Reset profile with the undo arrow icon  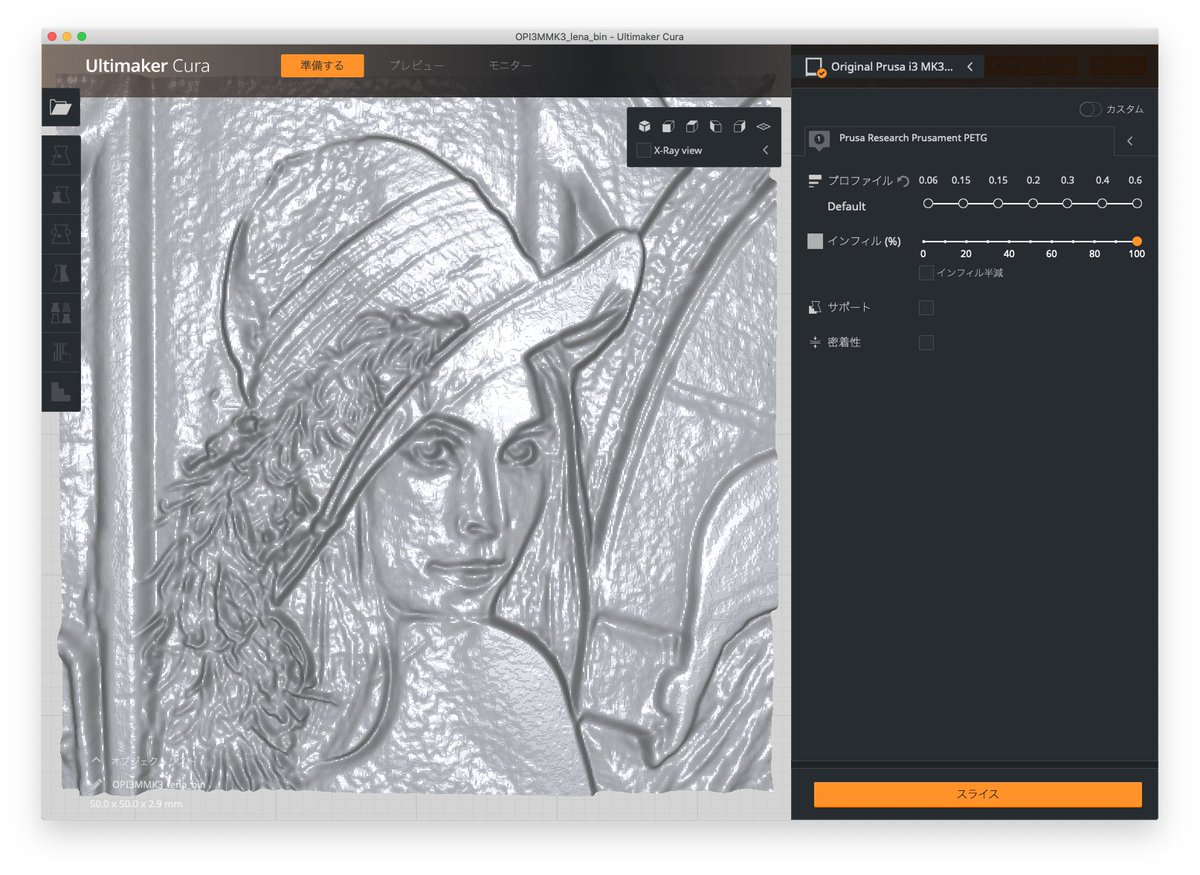click(903, 181)
